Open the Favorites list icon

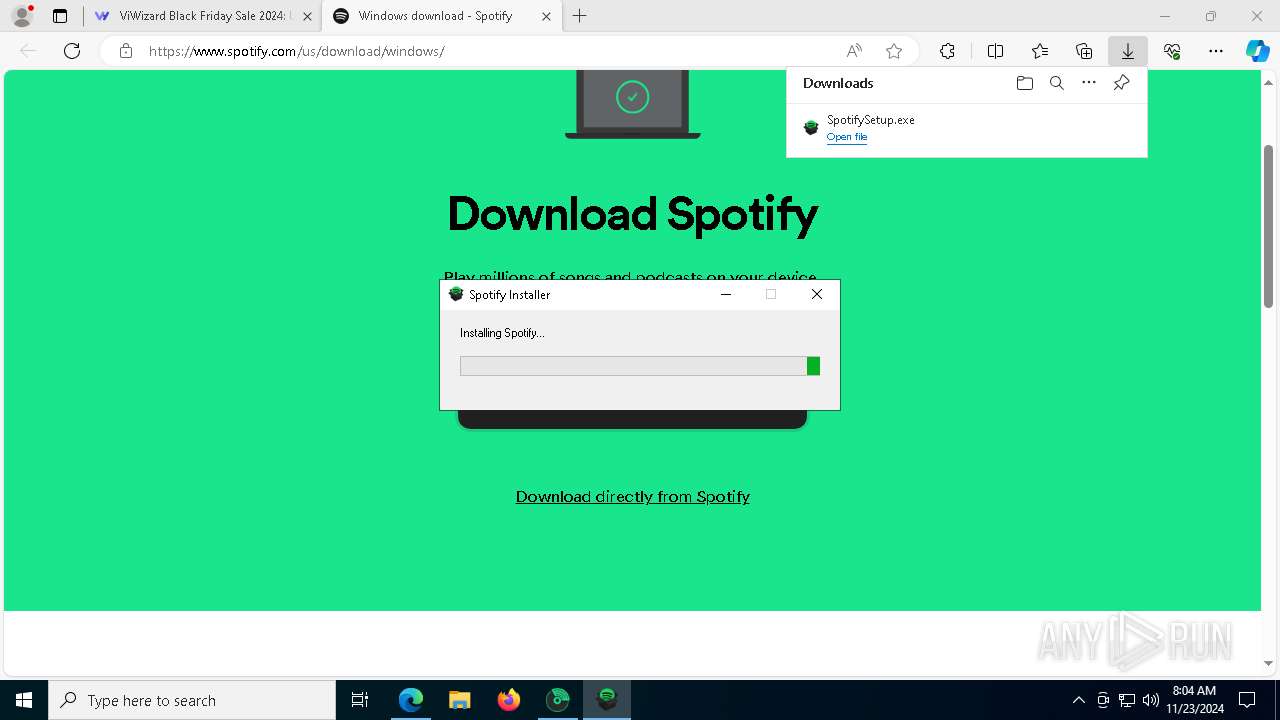[1040, 51]
